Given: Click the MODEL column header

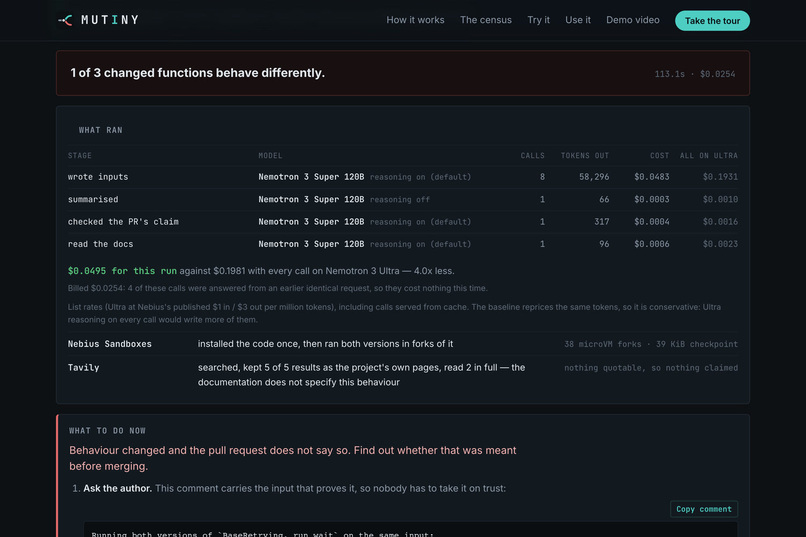Looking at the screenshot, I should tap(270, 156).
